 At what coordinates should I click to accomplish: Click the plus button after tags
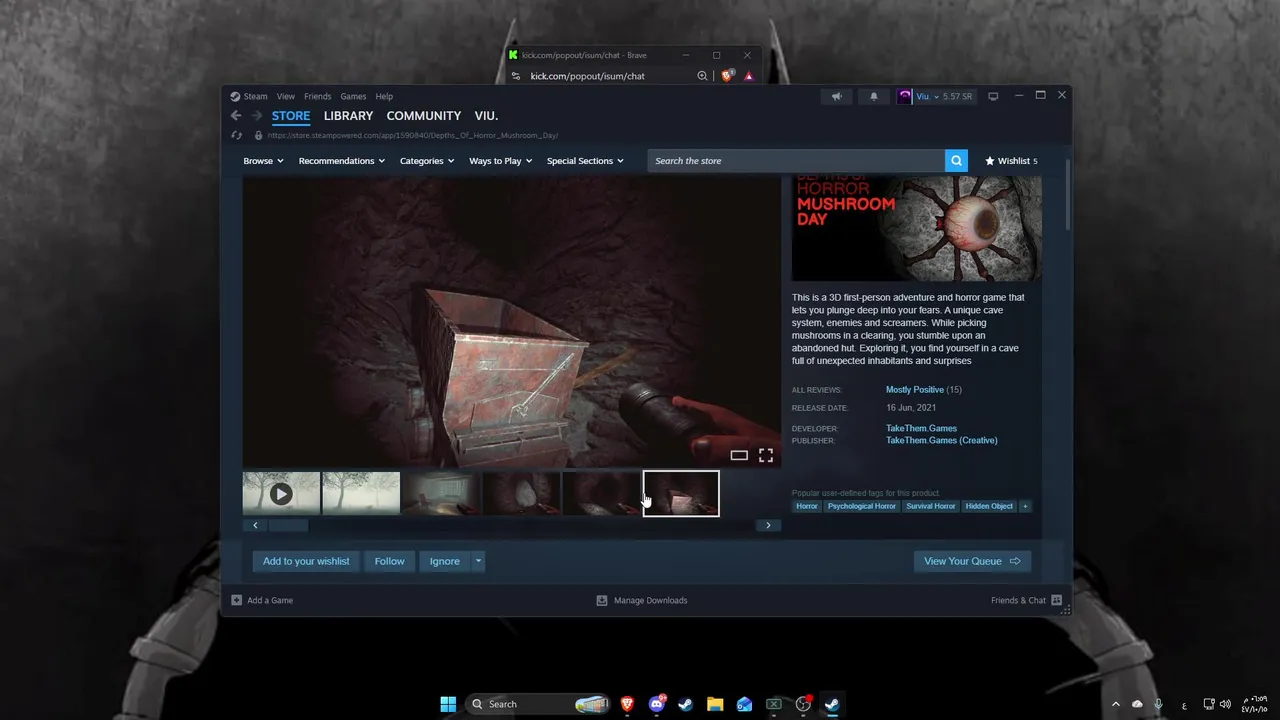click(1025, 506)
